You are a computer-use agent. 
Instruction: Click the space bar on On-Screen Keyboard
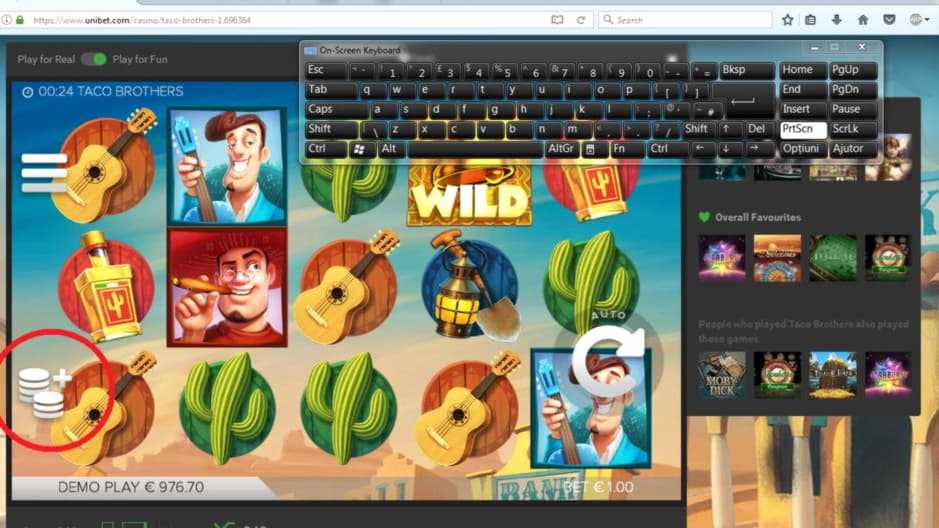point(475,150)
